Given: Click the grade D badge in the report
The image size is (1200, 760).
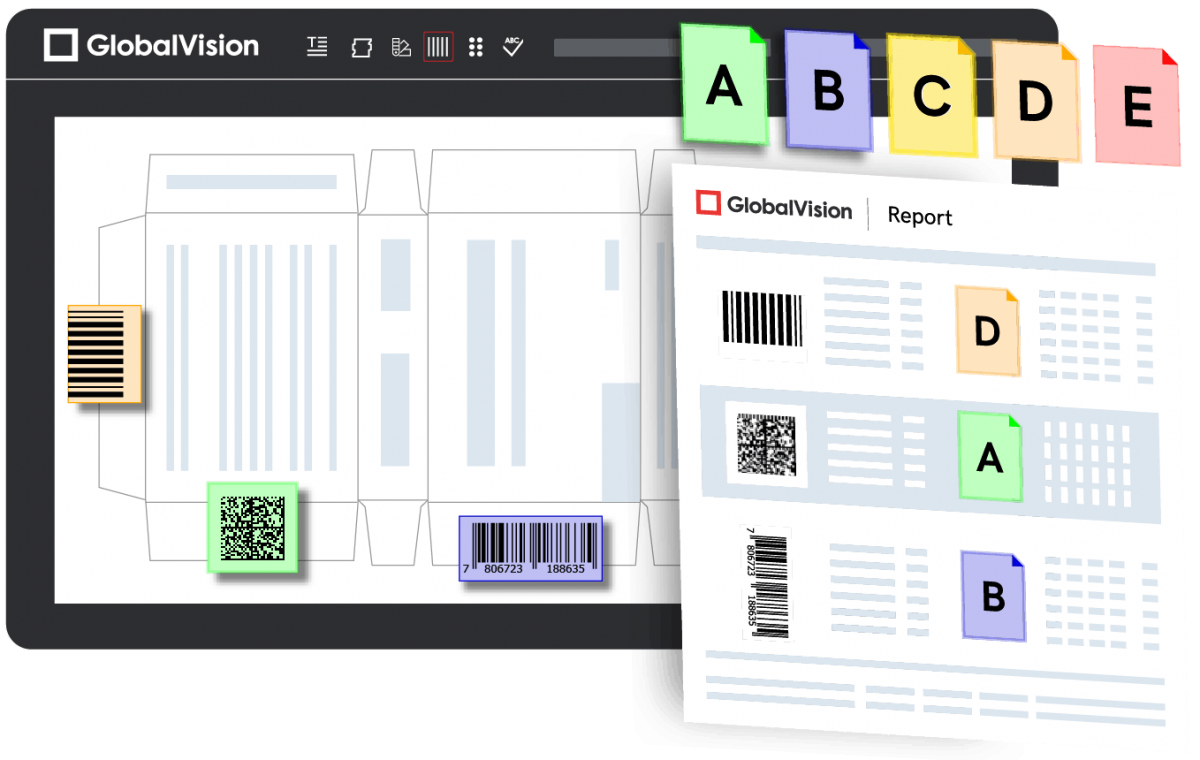Looking at the screenshot, I should click(987, 331).
